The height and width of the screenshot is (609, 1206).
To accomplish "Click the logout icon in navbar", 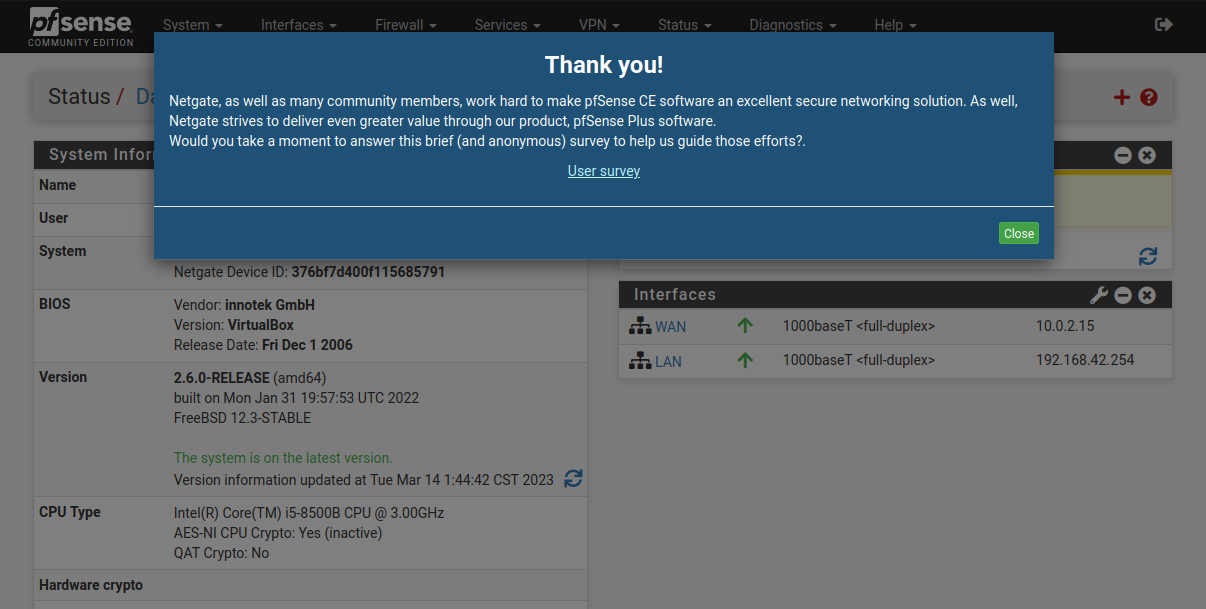I will tap(1164, 25).
